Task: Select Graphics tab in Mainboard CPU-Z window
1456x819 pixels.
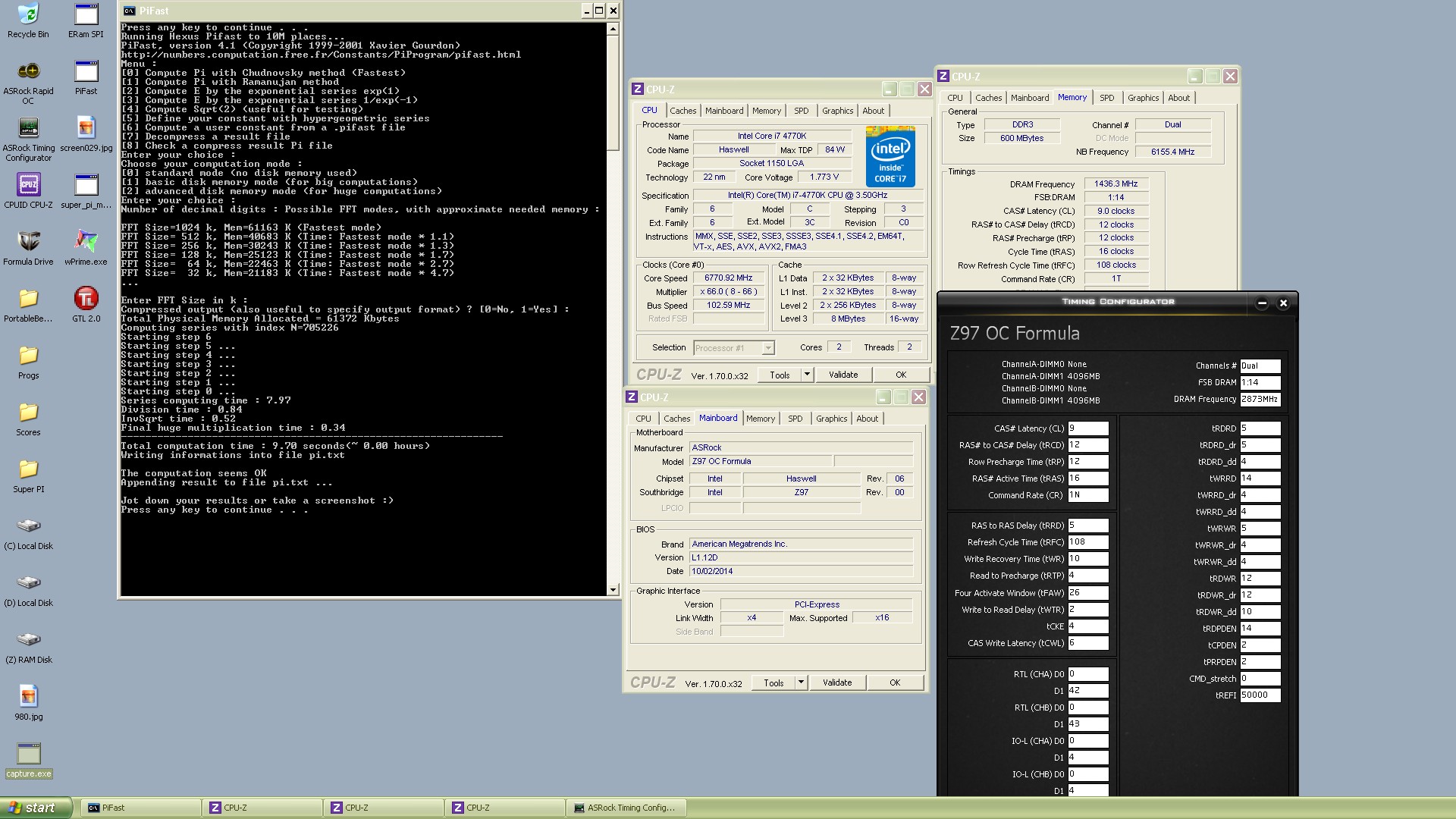Action: coord(831,419)
